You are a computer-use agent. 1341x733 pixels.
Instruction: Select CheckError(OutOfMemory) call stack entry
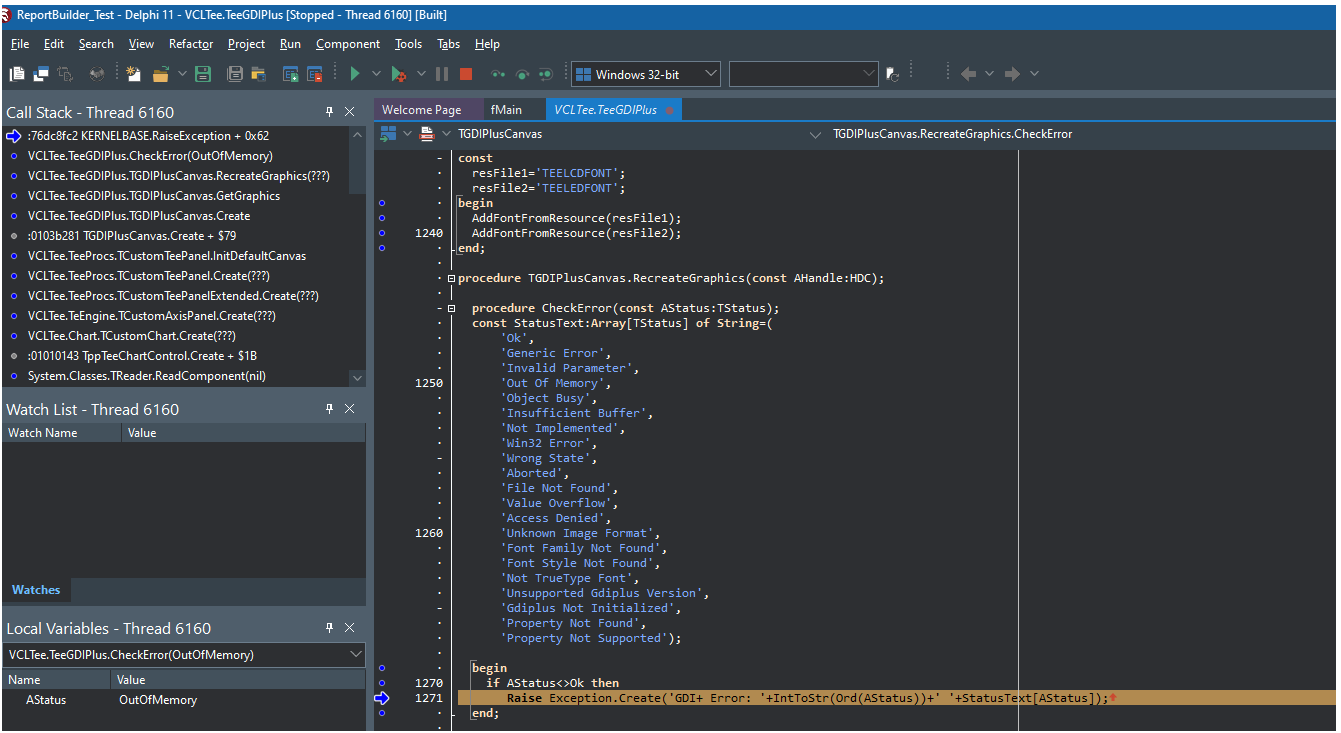pos(177,156)
